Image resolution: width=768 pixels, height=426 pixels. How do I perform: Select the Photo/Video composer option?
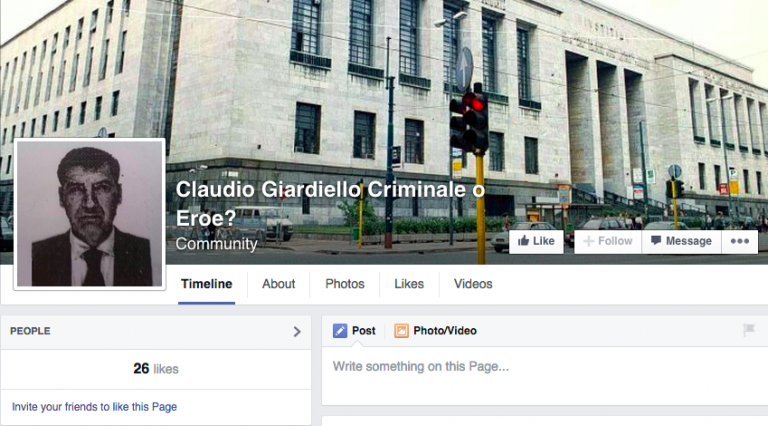435,331
